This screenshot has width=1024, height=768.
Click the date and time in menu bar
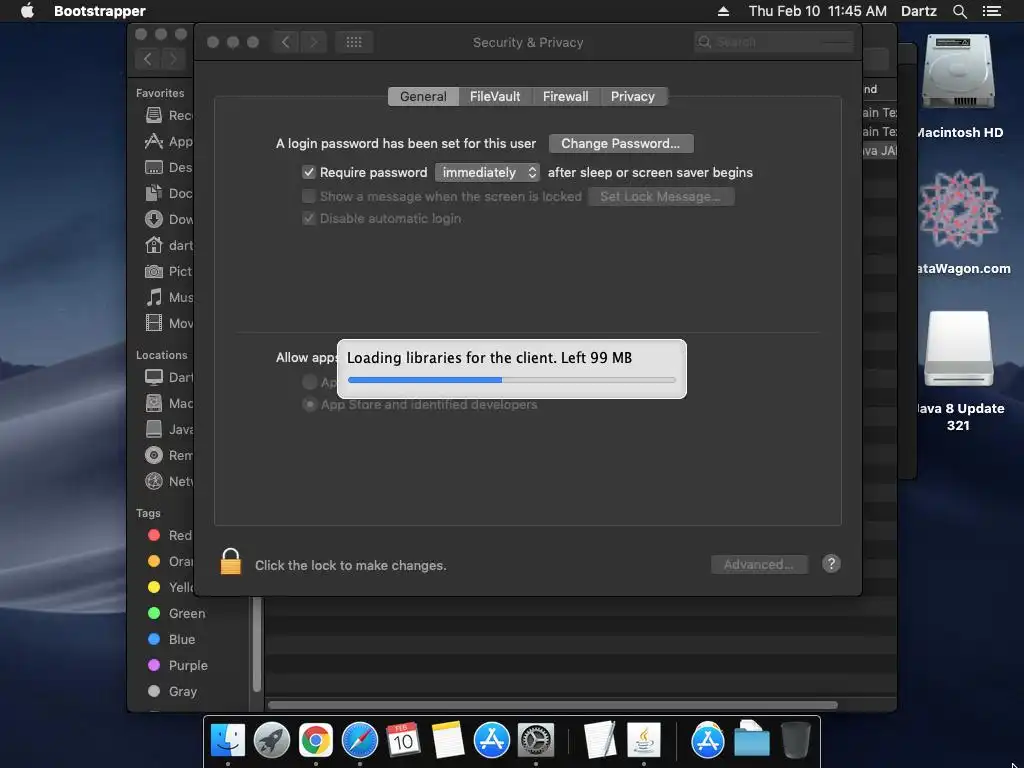pos(818,11)
